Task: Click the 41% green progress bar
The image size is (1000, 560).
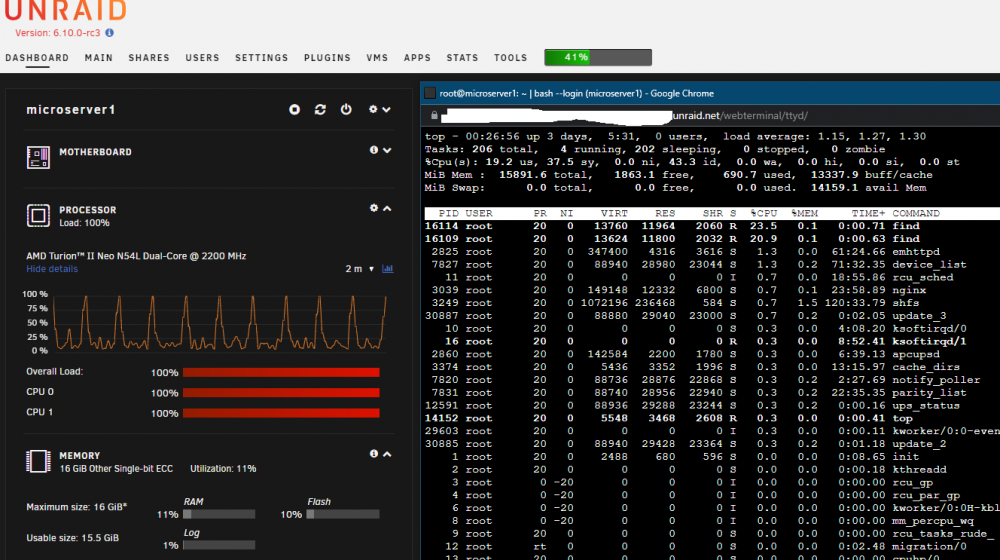Action: click(x=598, y=57)
